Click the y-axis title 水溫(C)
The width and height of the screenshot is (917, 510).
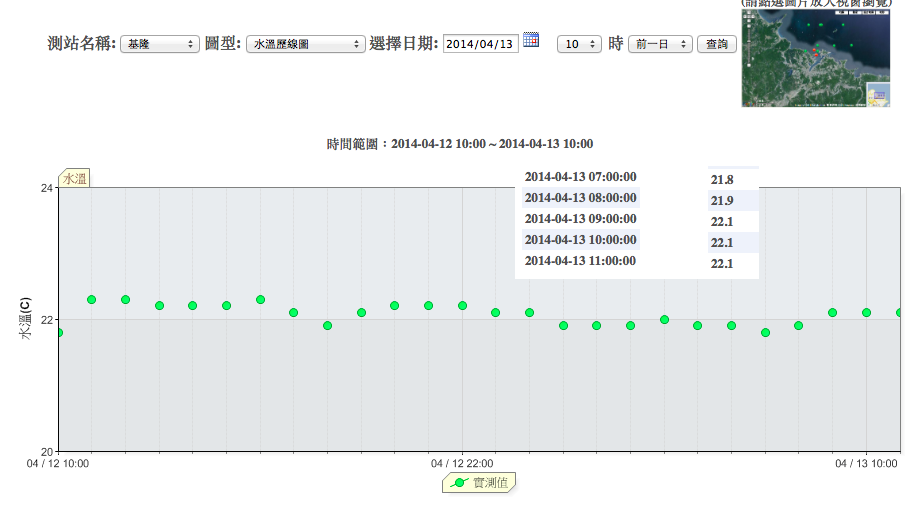(x=25, y=318)
